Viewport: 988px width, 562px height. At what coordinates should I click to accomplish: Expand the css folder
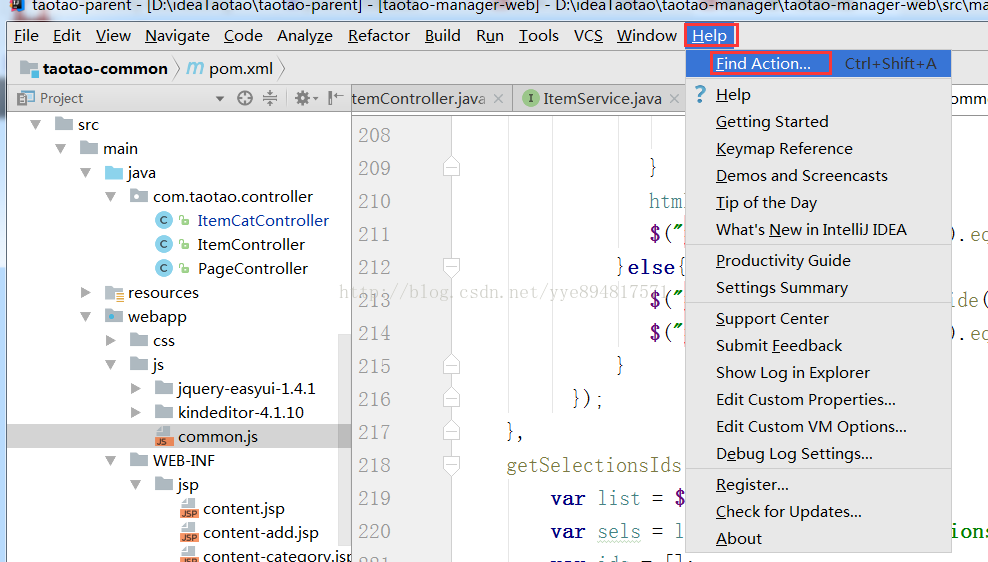click(111, 340)
